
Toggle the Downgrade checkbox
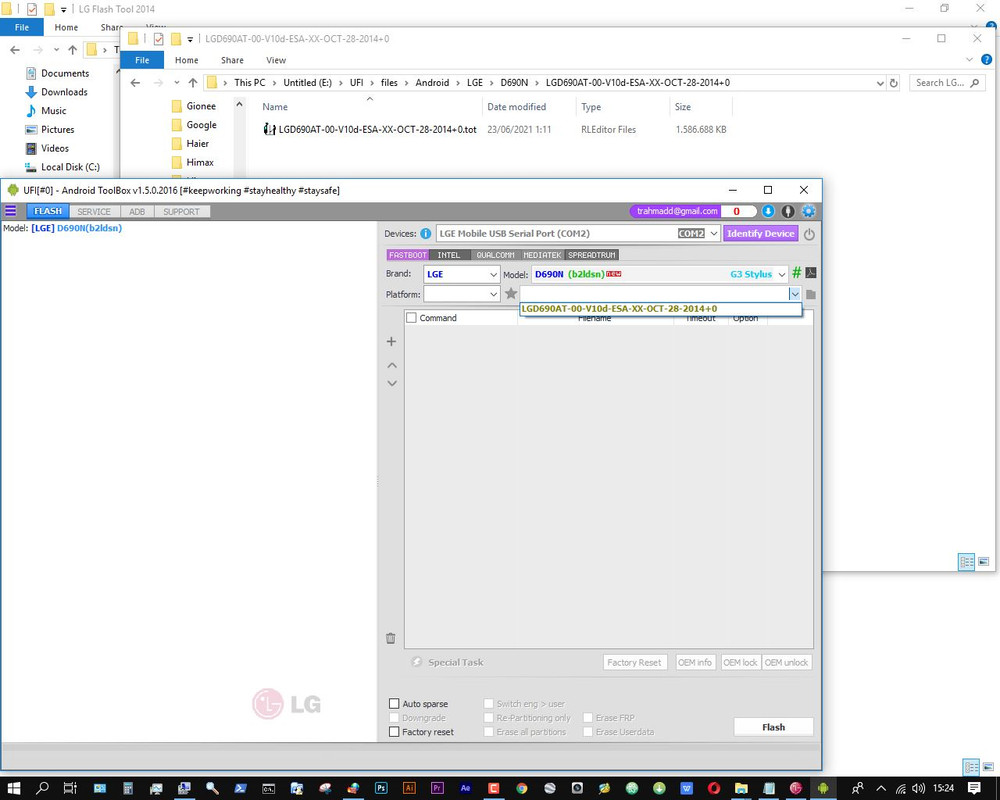coord(394,718)
